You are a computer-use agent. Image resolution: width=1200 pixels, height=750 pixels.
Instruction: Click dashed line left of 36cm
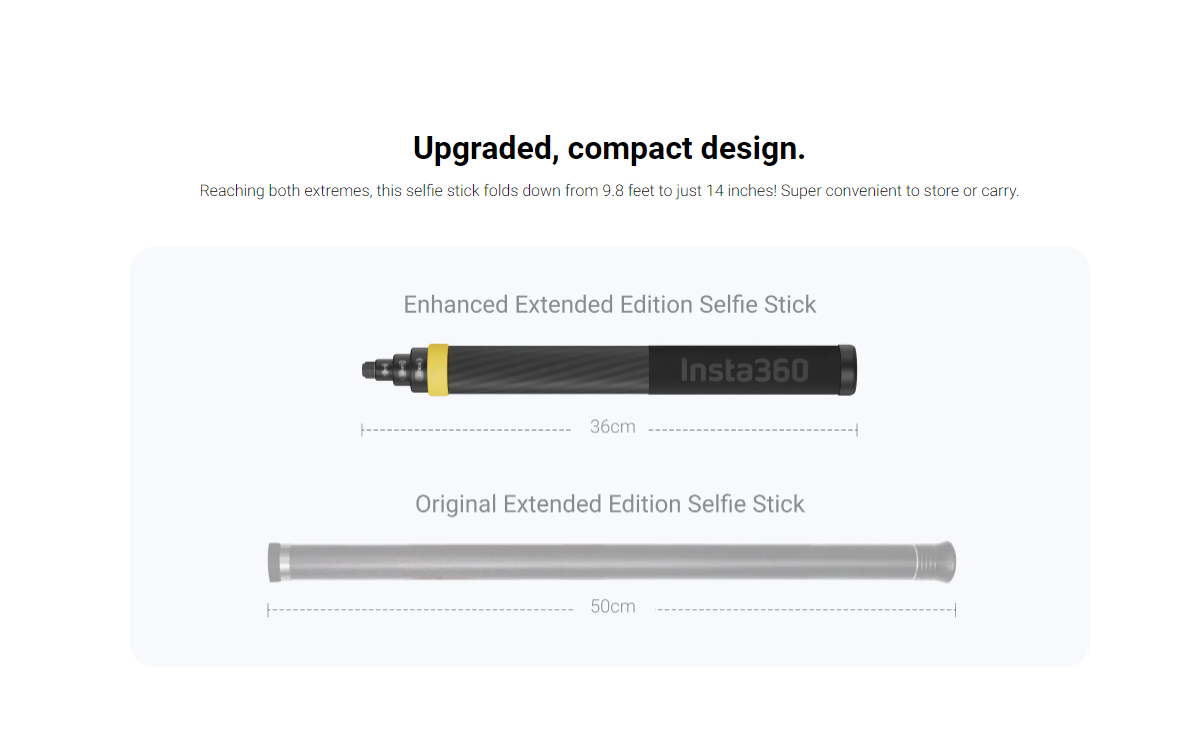[466, 430]
